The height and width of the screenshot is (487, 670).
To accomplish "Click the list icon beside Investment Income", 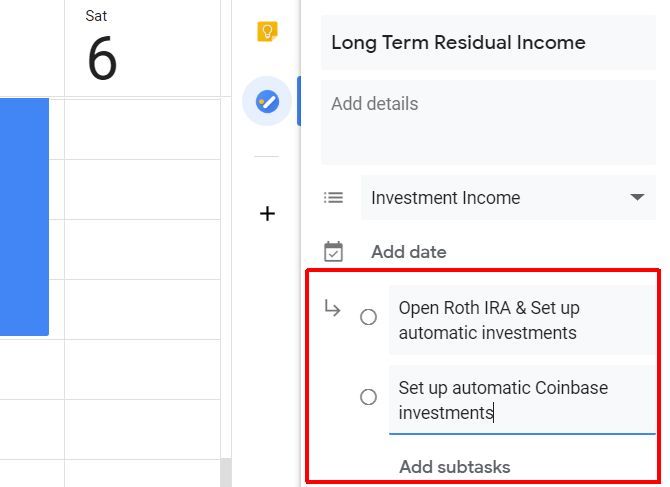I will pos(333,198).
